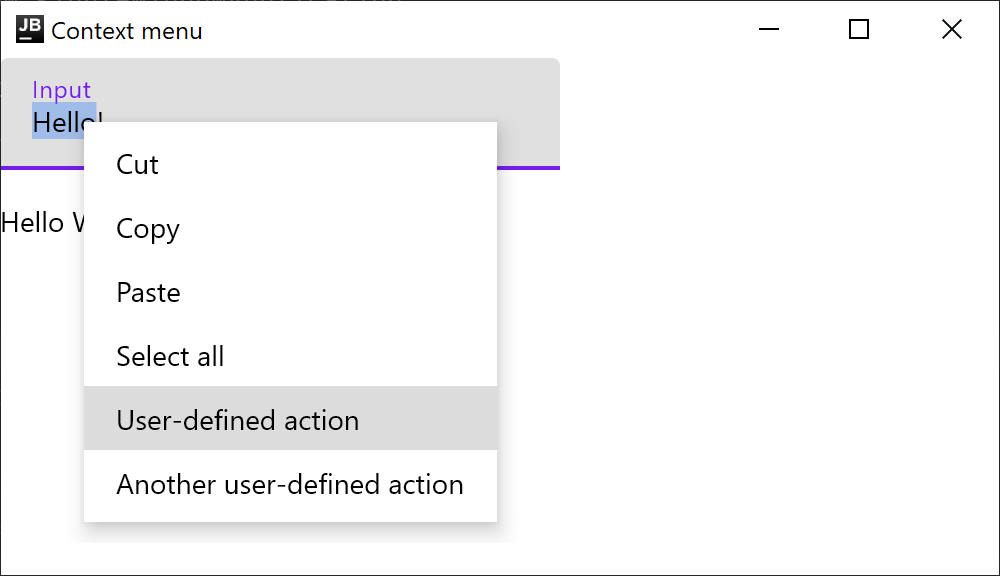Choose Copy in the context menu
The height and width of the screenshot is (576, 1000).
click(x=147, y=228)
